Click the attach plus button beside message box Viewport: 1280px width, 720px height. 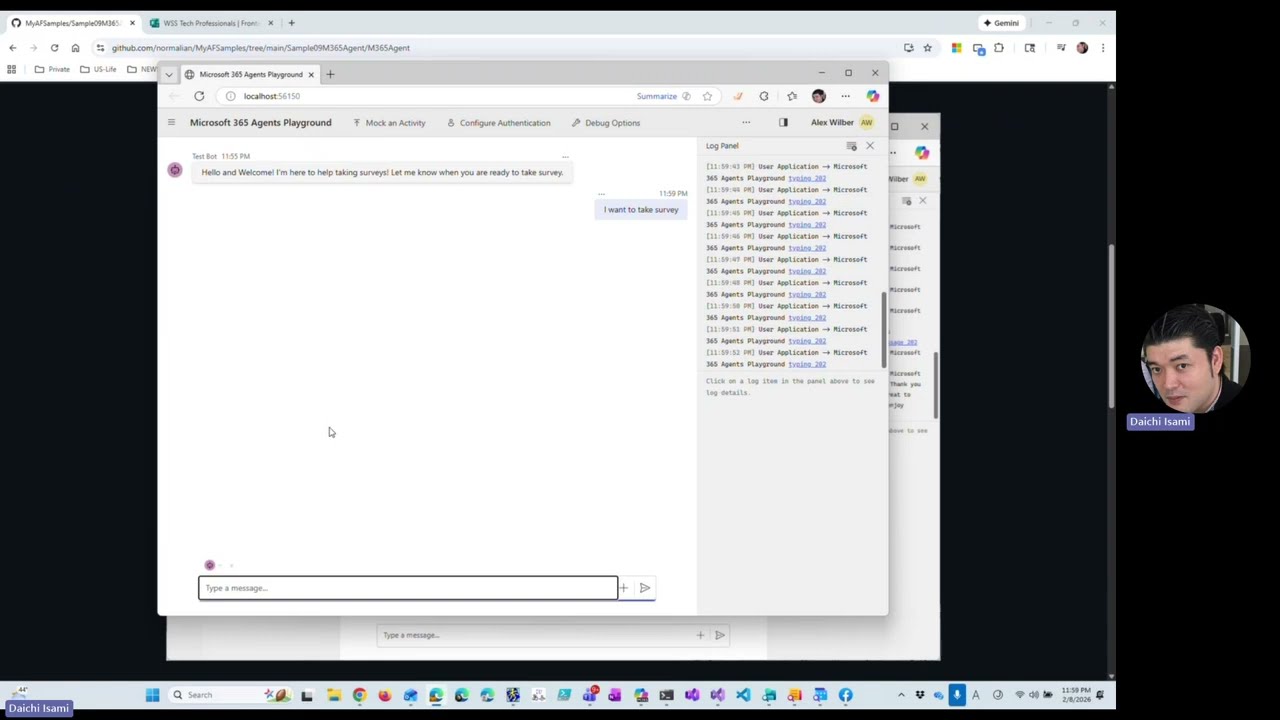point(624,588)
